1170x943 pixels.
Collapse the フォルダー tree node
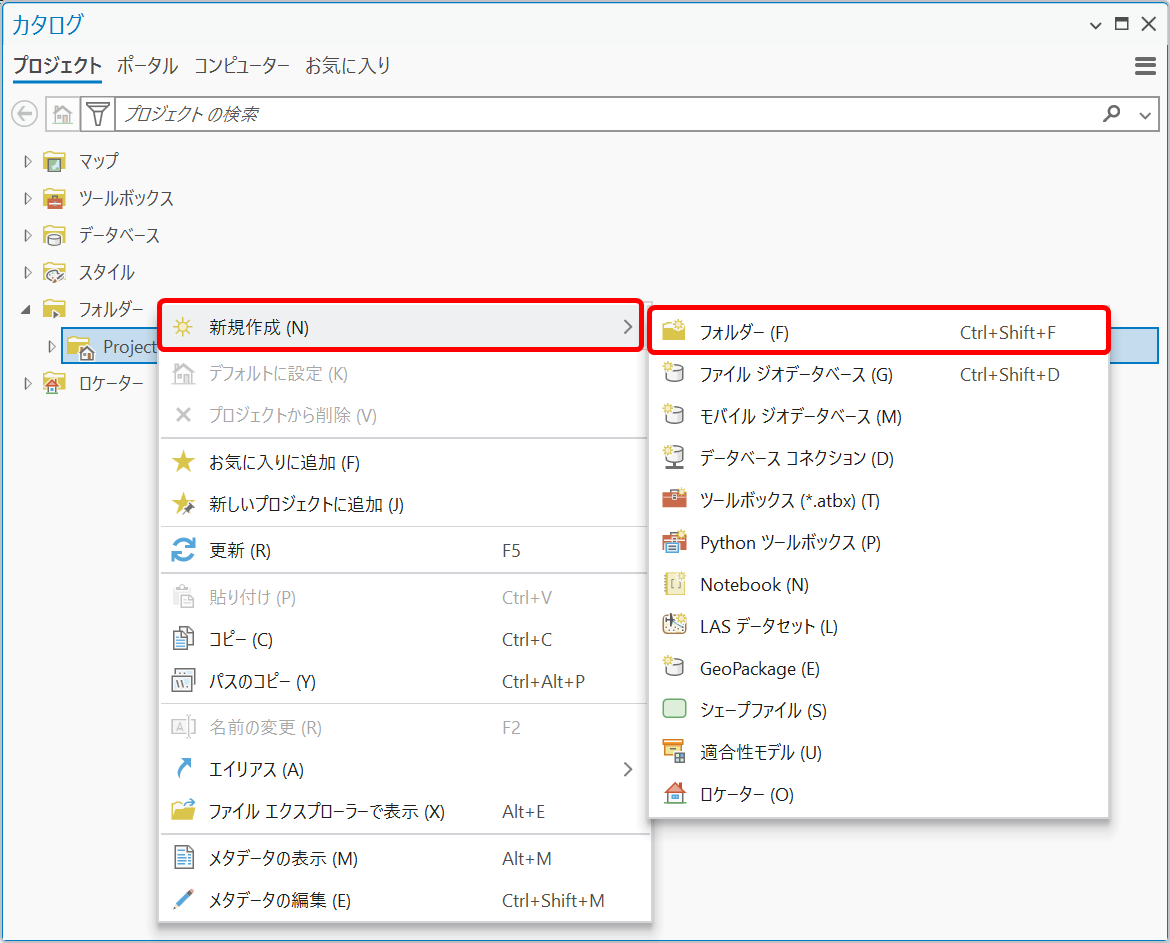pyautogui.click(x=27, y=310)
